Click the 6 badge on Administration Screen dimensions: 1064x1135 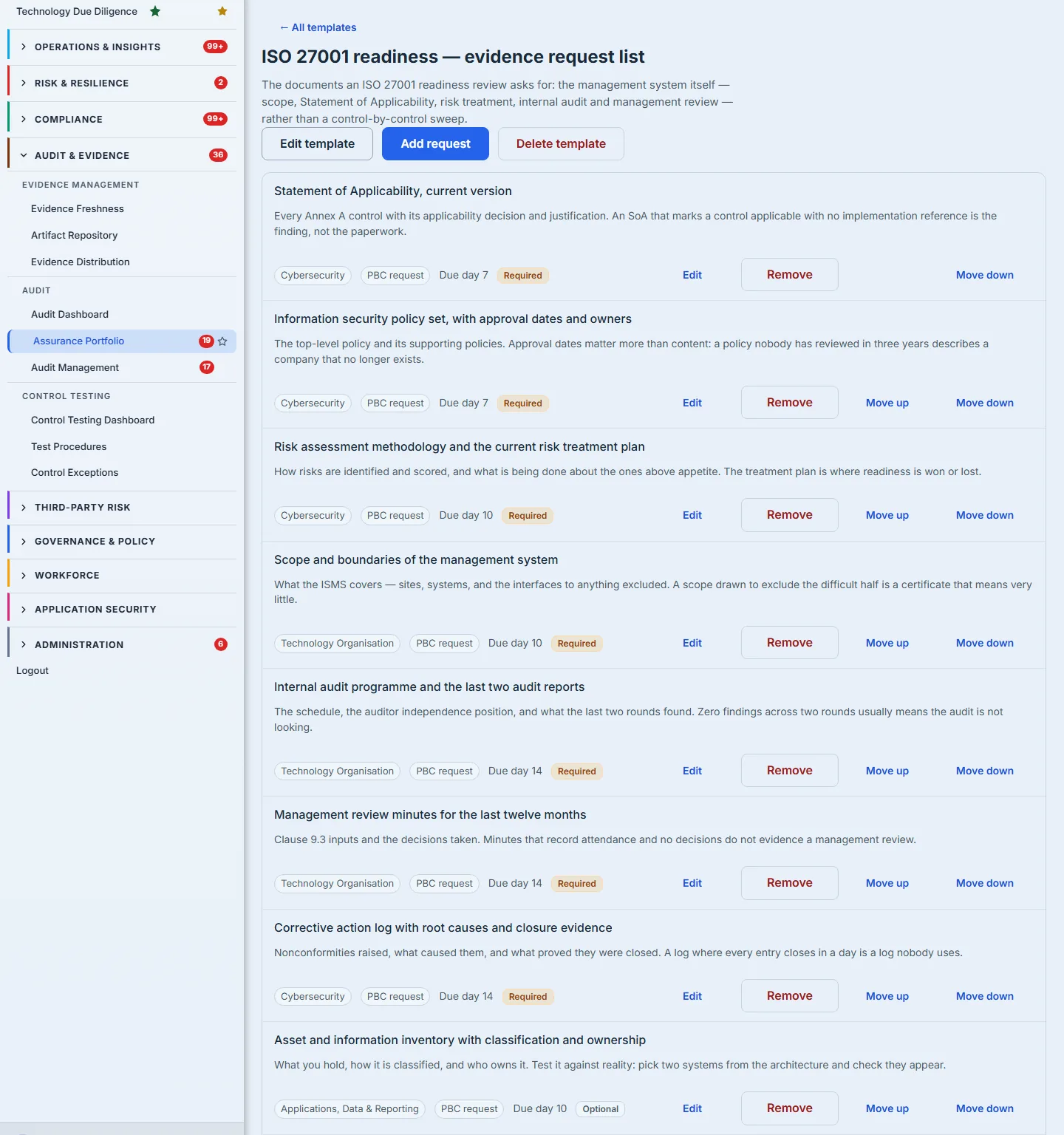pos(221,644)
